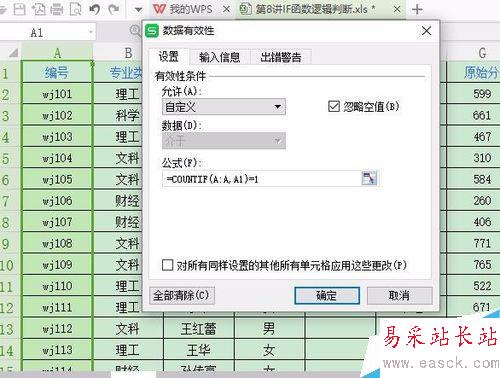Select cell containing wj109

tap(57, 265)
